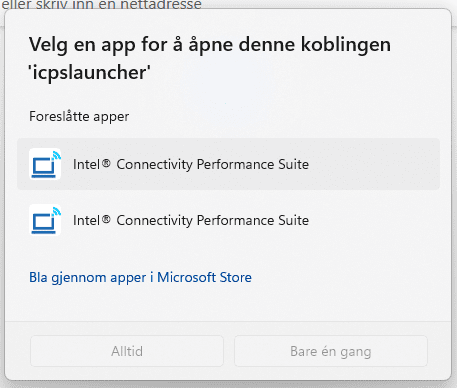Click empty space right of the lower app name

point(373,220)
